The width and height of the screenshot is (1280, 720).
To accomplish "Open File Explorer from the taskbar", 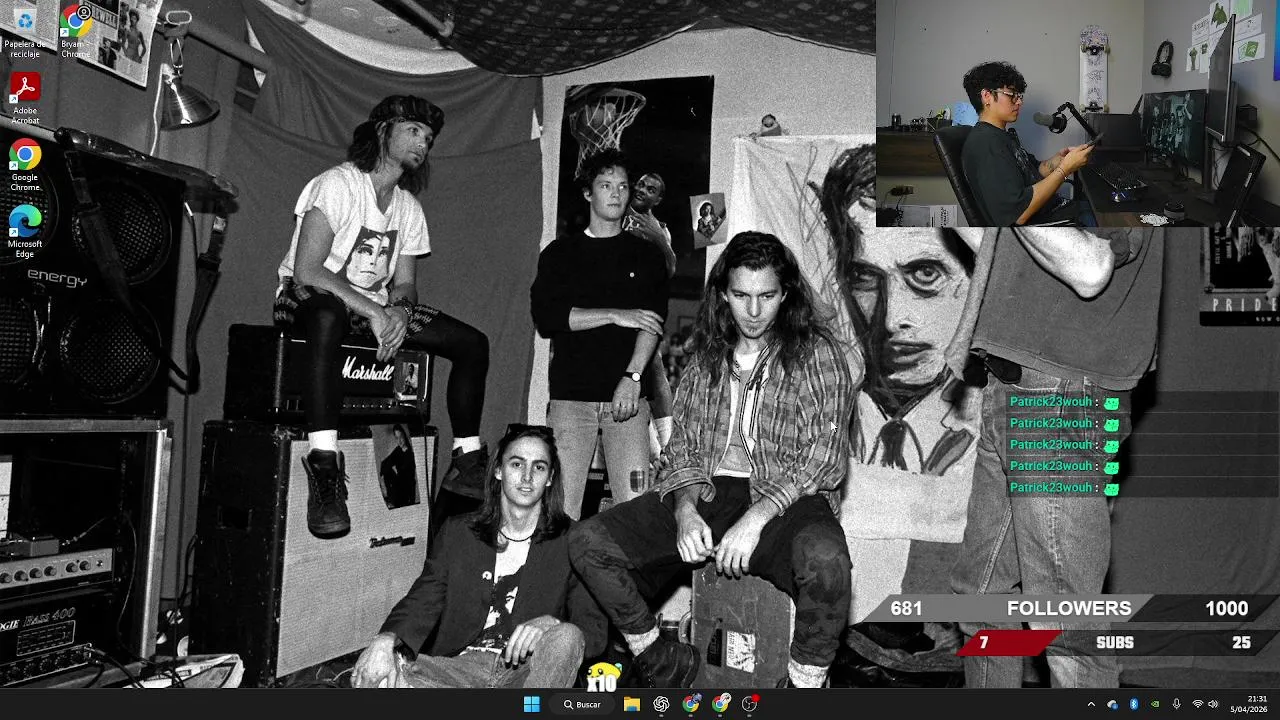I will tap(632, 704).
